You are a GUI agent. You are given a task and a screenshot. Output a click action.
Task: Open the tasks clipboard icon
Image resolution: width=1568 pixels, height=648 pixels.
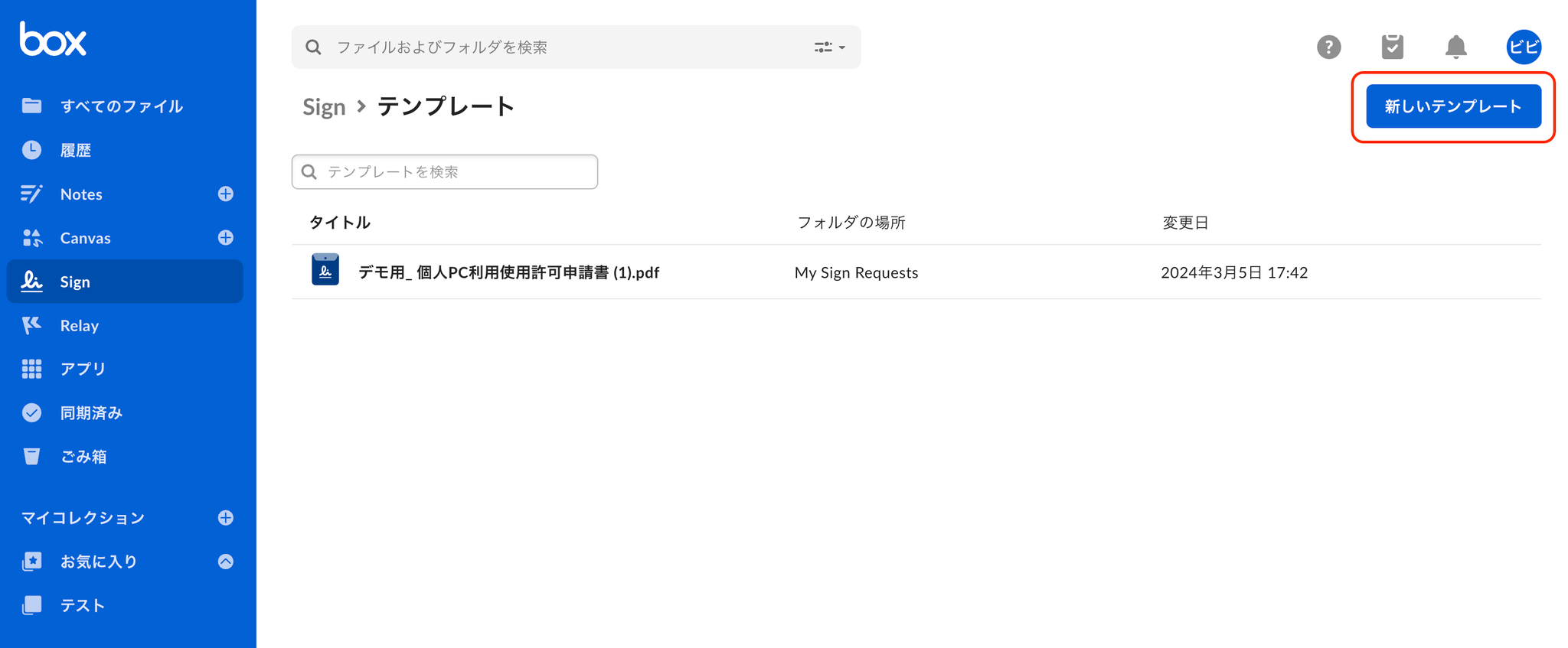[x=1392, y=47]
